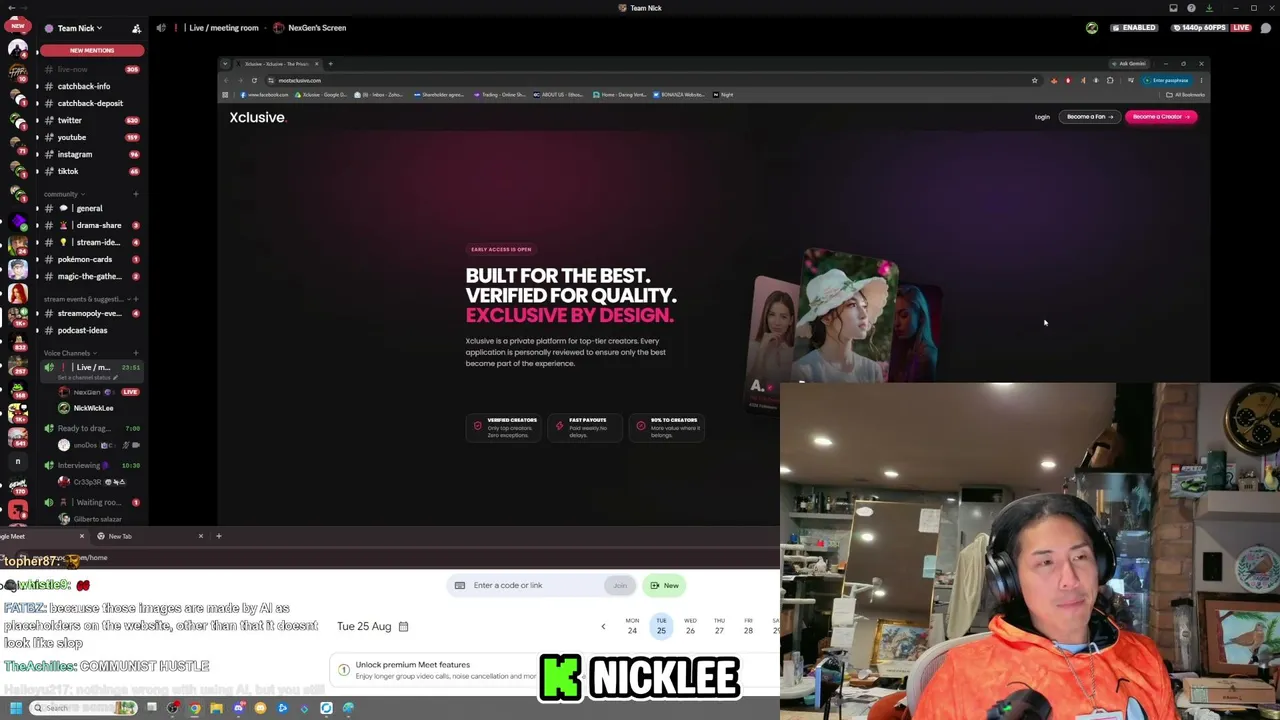Click the red LIVE badge in top bar
The image size is (1280, 720).
tap(1241, 28)
